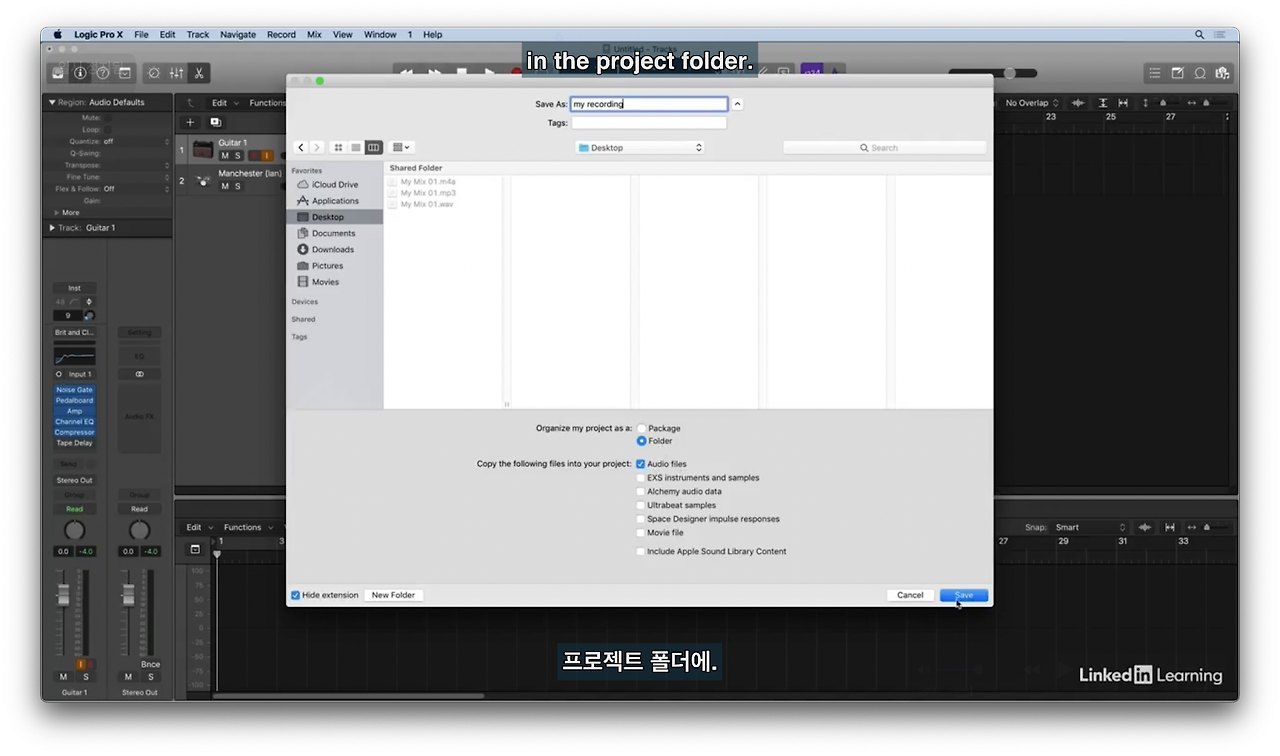Click the plus icon to add track
The height and width of the screenshot is (756, 1280).
tap(191, 122)
